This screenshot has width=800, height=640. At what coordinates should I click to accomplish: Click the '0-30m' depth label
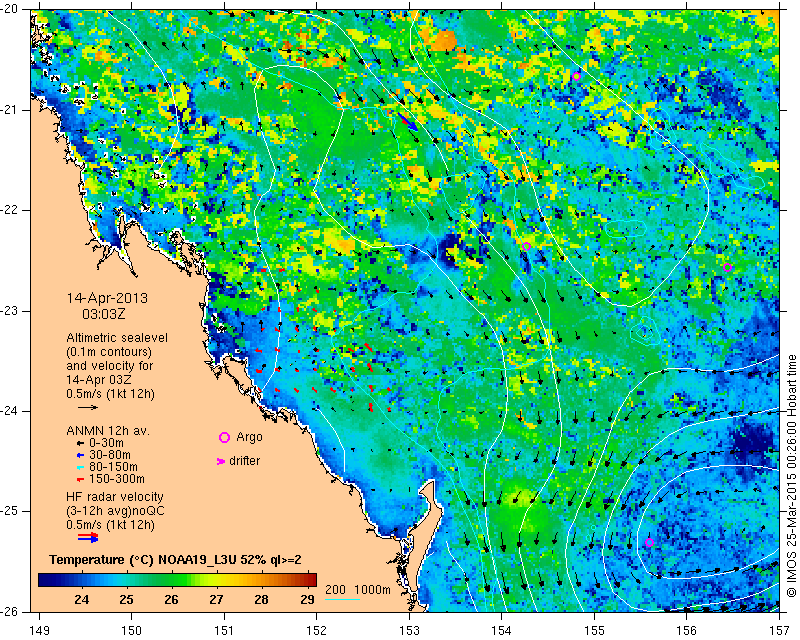pos(106,443)
